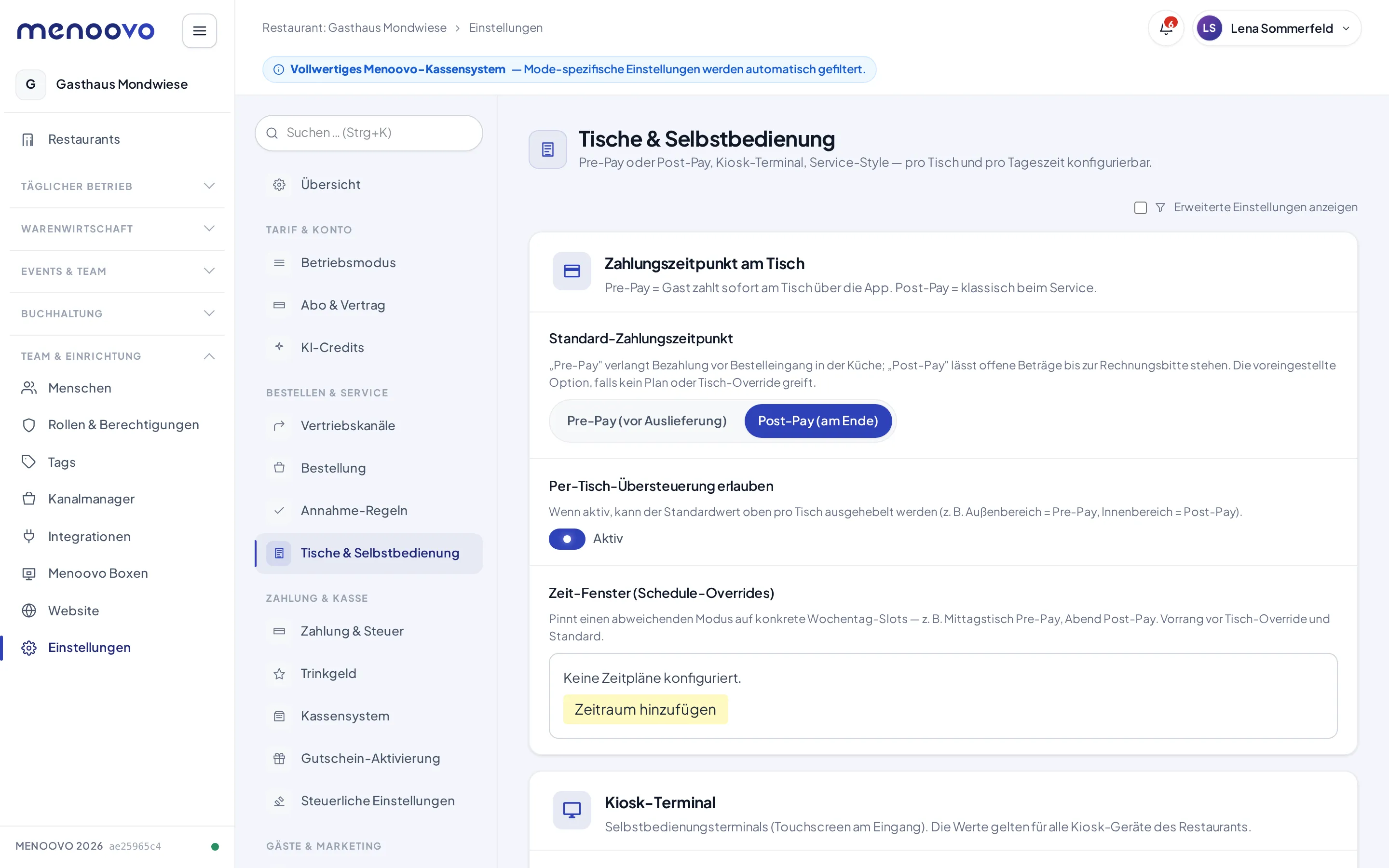Click the Einstellungen gear icon in sidebar
The image size is (1389, 868).
29,648
